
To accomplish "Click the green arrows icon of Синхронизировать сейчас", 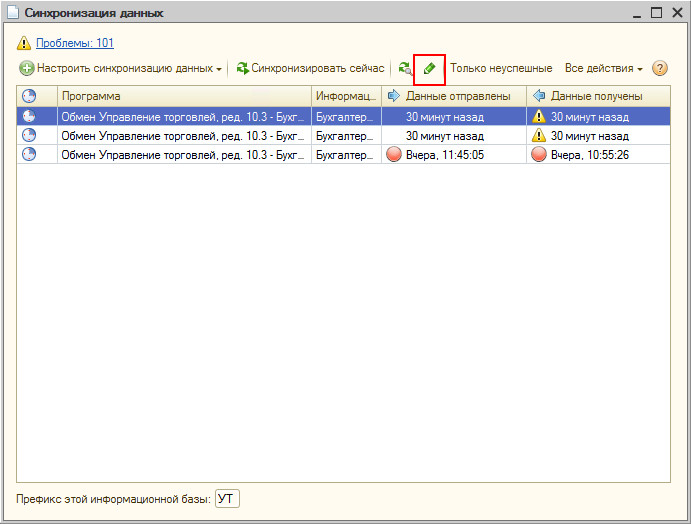I will (x=242, y=68).
